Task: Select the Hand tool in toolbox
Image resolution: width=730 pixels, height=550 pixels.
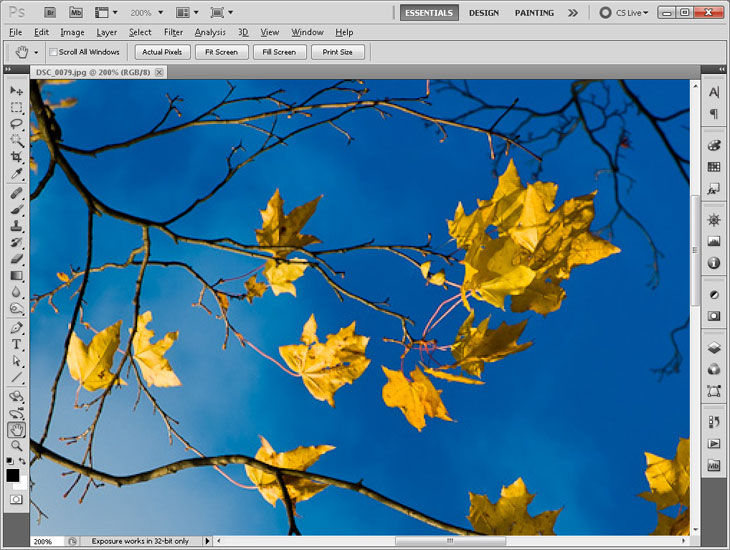Action: coord(16,430)
